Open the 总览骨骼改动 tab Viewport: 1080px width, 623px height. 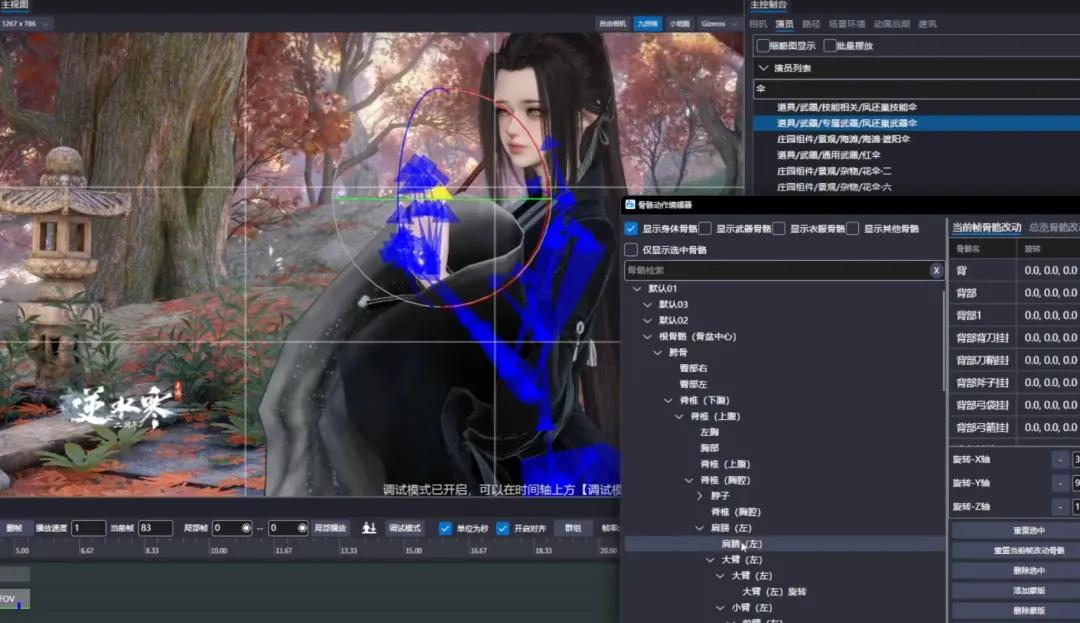pos(1054,227)
